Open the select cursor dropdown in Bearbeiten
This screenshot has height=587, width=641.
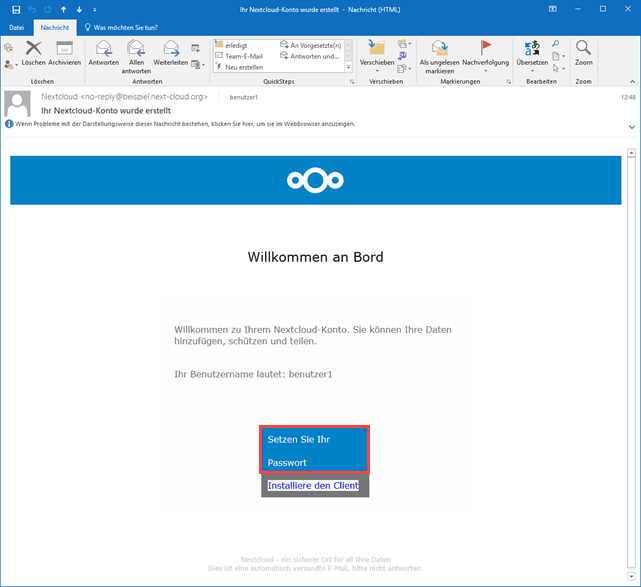coord(558,68)
